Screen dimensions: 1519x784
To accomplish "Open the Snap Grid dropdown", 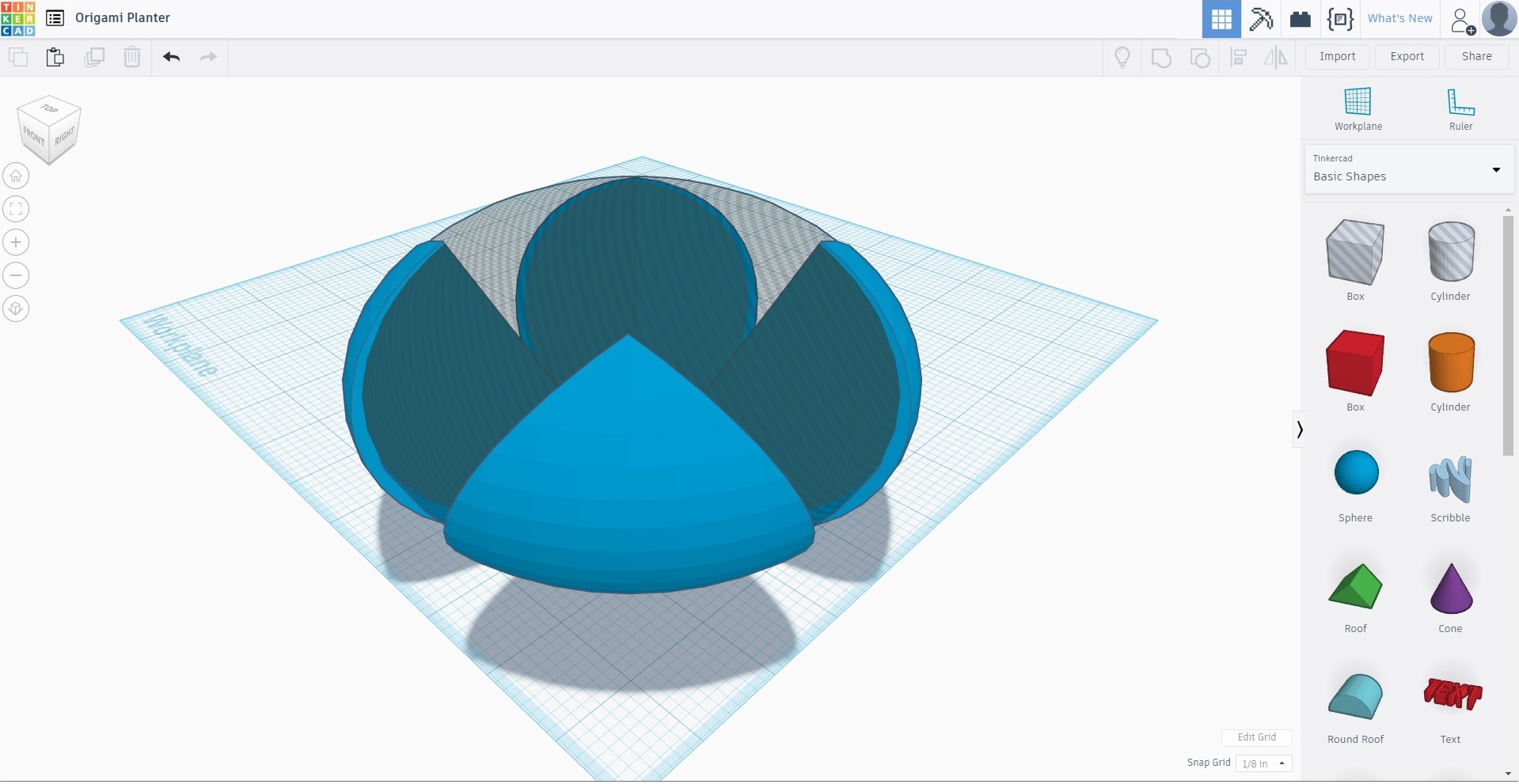I will tap(1264, 763).
